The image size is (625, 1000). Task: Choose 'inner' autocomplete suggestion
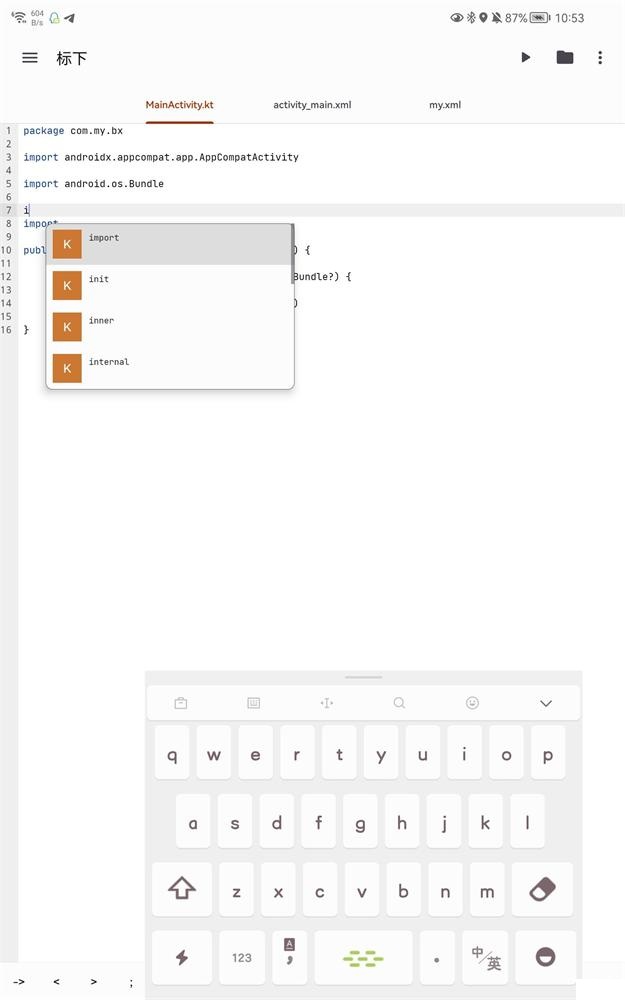coord(170,327)
